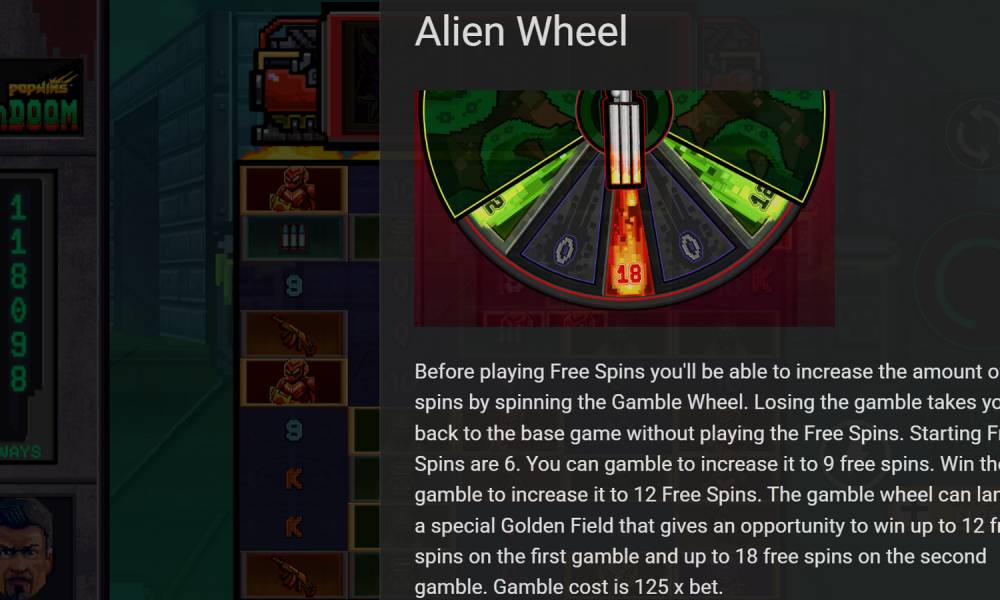Select the wheel's metallic pointer needle
Viewport: 1000px width, 600px height.
tap(624, 138)
